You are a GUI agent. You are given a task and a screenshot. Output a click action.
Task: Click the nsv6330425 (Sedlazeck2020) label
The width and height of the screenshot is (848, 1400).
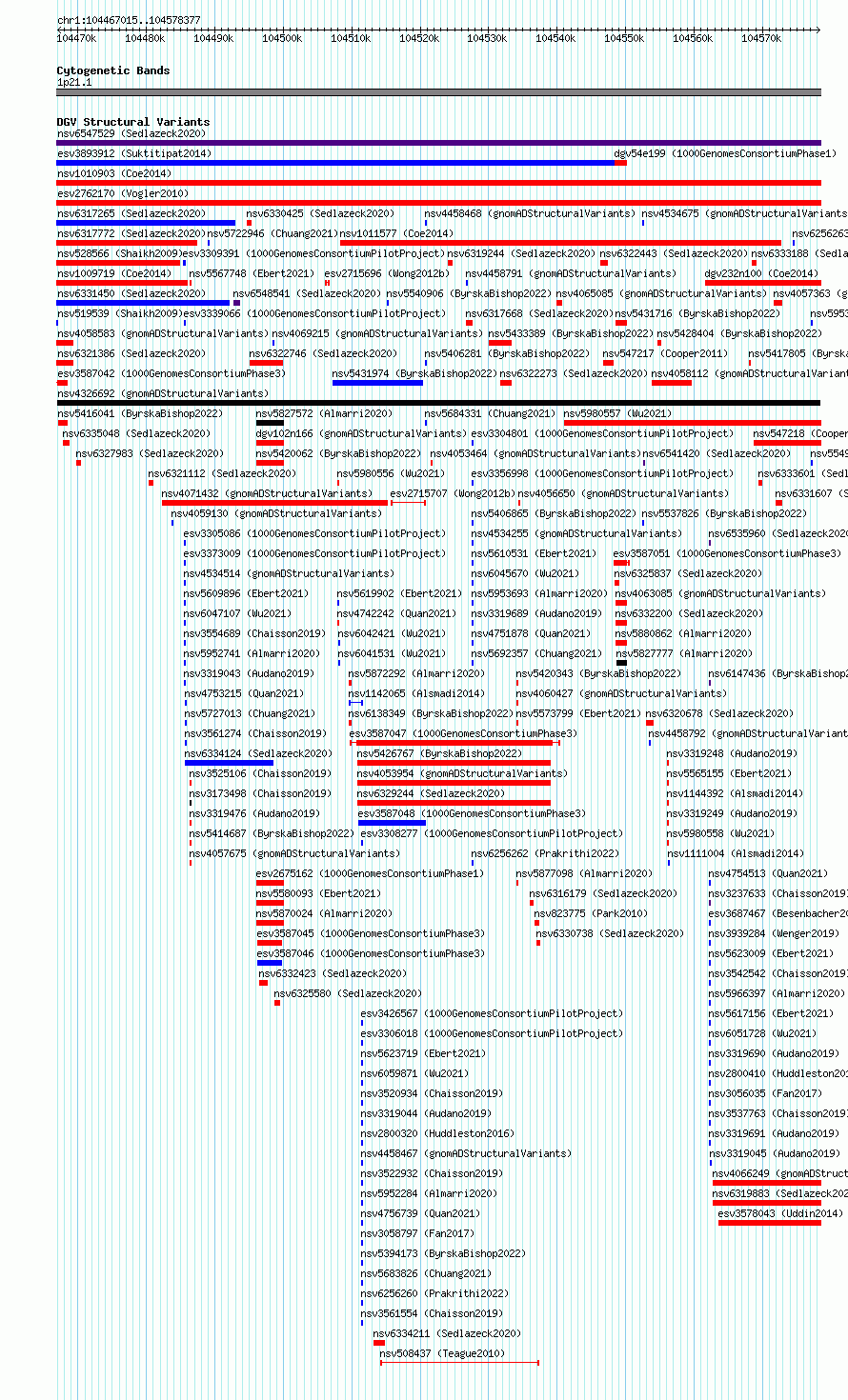320,214
